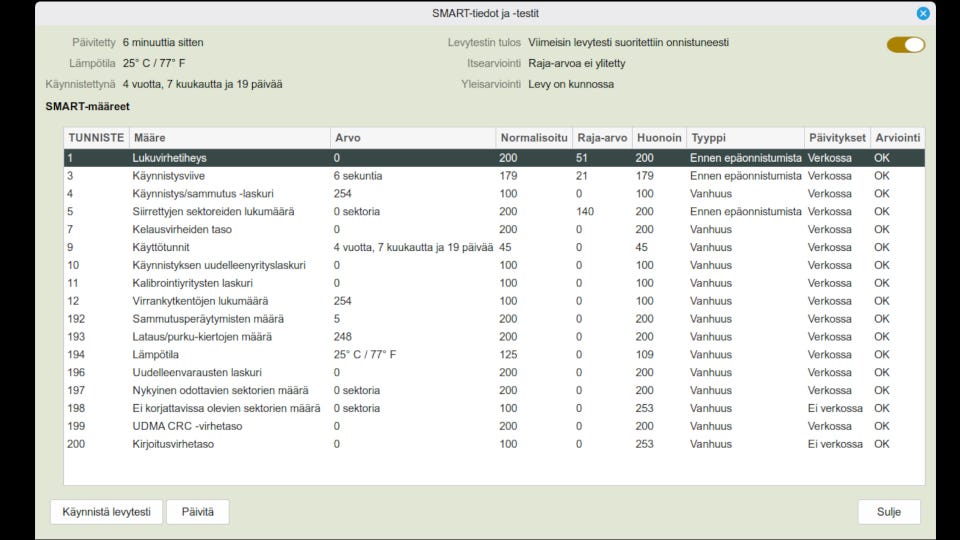
Task: Toggle the SMART enabled switch
Action: coord(906,45)
